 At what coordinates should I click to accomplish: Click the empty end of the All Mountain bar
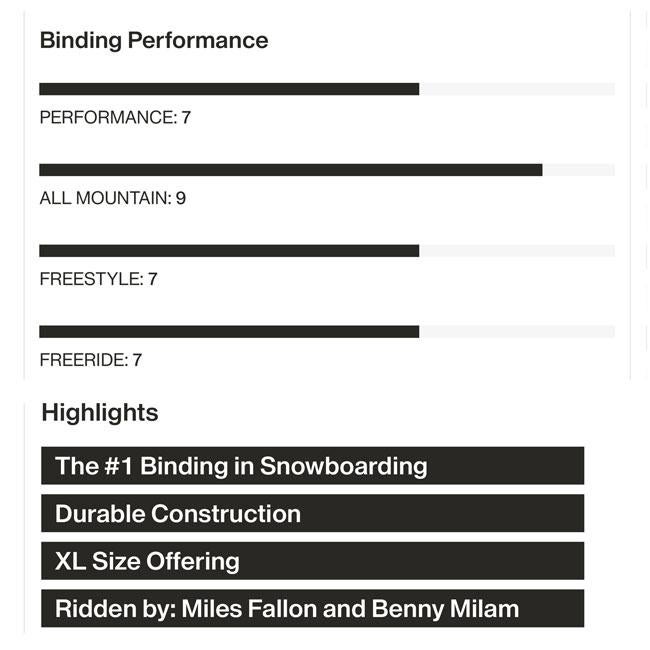coord(578,170)
